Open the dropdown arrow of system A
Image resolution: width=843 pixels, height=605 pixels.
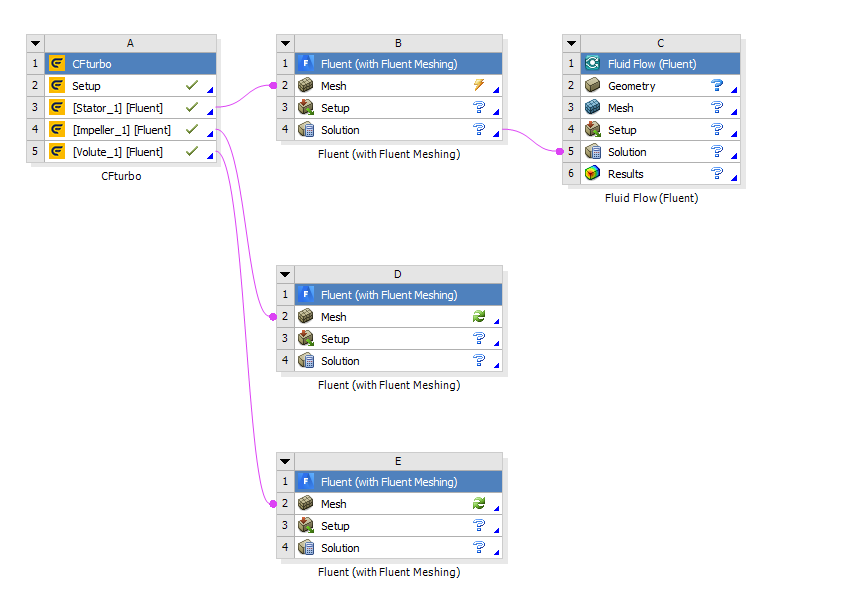tap(35, 43)
